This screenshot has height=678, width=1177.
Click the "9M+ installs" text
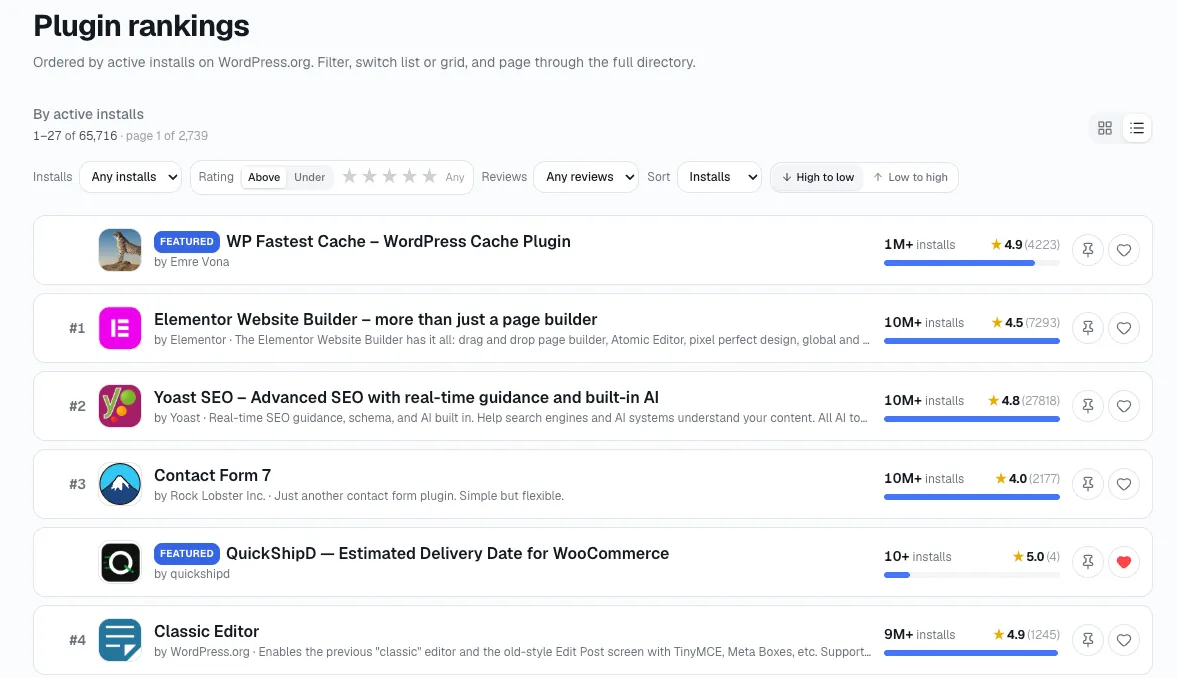click(920, 635)
